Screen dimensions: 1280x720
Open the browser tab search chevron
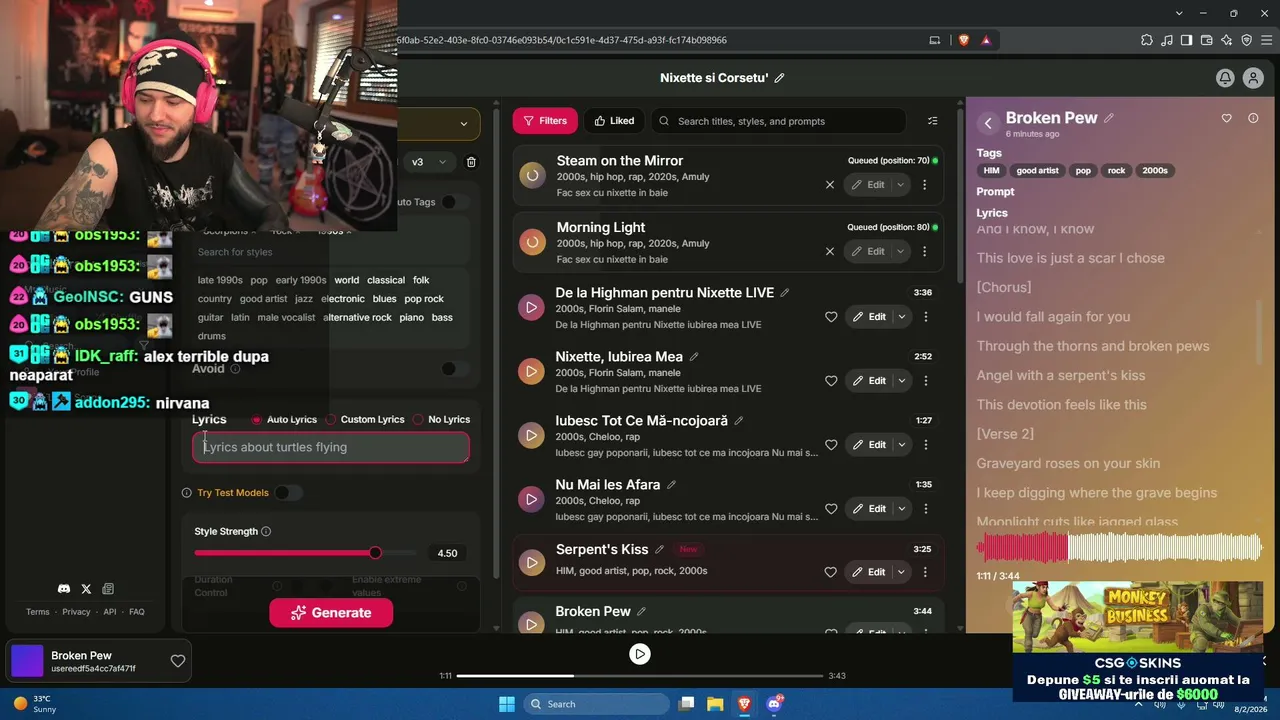1179,13
